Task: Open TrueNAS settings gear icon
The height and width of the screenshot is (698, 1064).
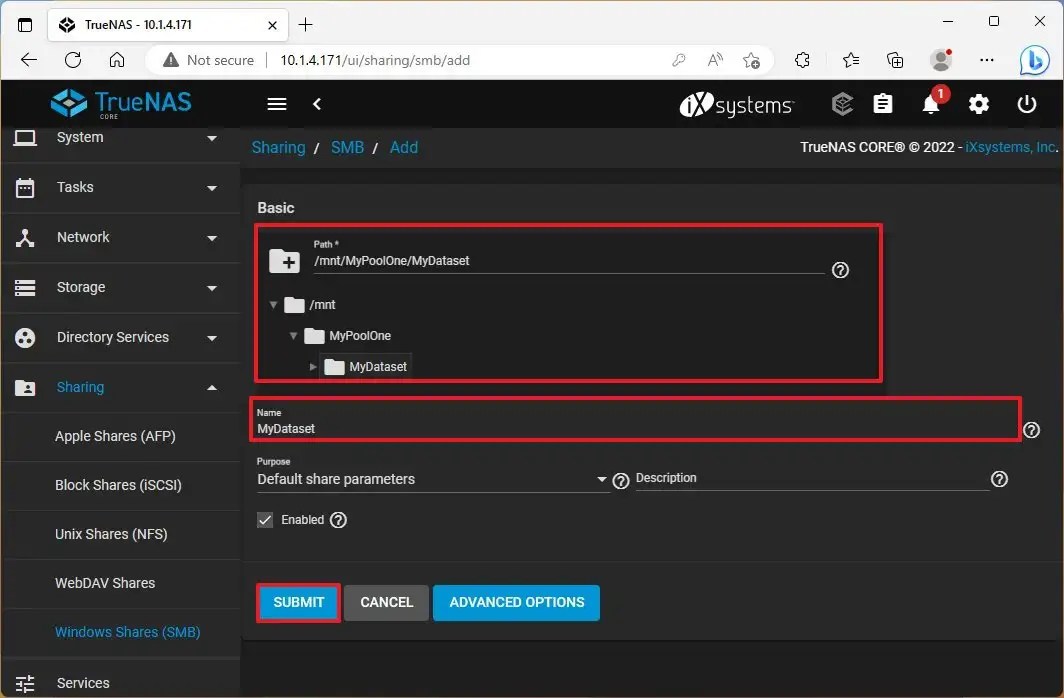Action: [x=978, y=104]
